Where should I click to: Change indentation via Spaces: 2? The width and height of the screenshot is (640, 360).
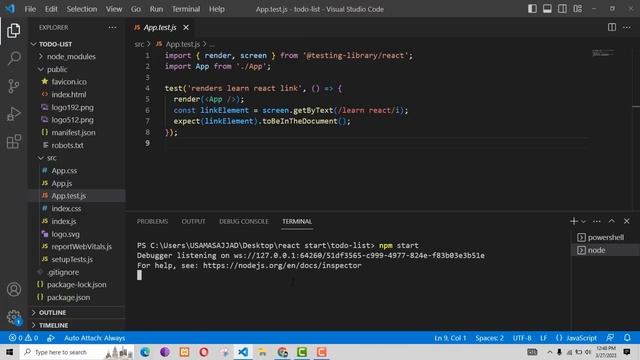click(489, 338)
